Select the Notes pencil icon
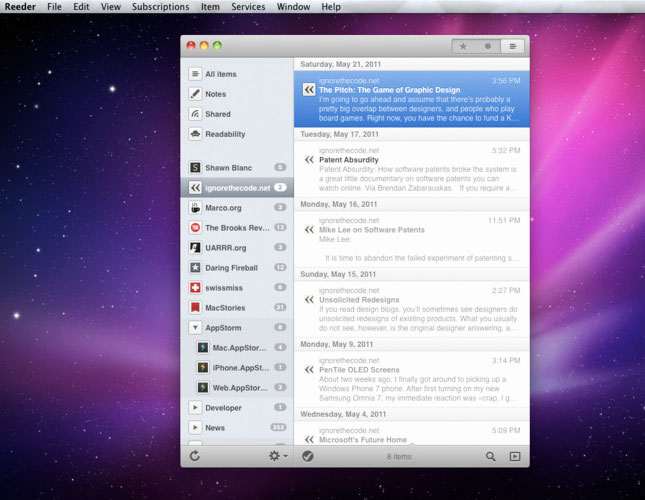Viewport: 645px width, 500px height. pos(195,94)
